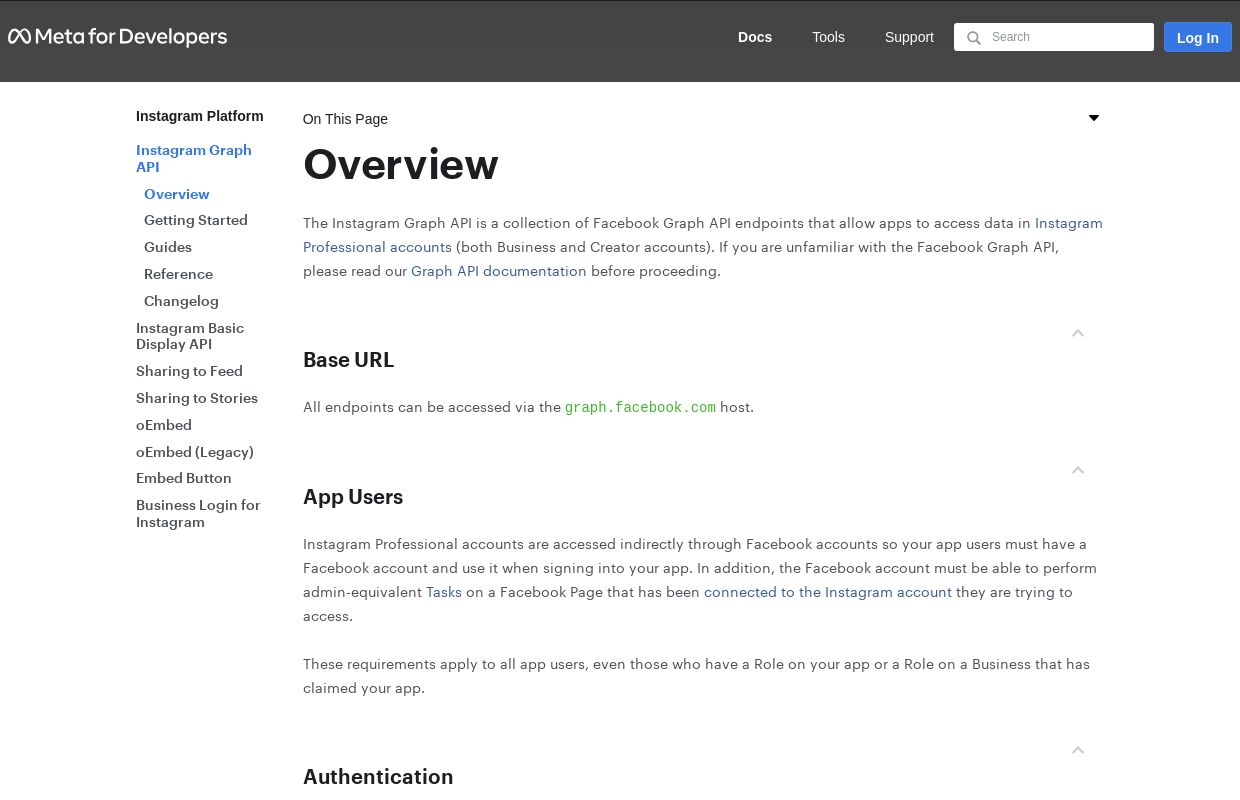Expand the On This Page dropdown arrow
Image resolution: width=1240 pixels, height=800 pixels.
coord(1094,118)
